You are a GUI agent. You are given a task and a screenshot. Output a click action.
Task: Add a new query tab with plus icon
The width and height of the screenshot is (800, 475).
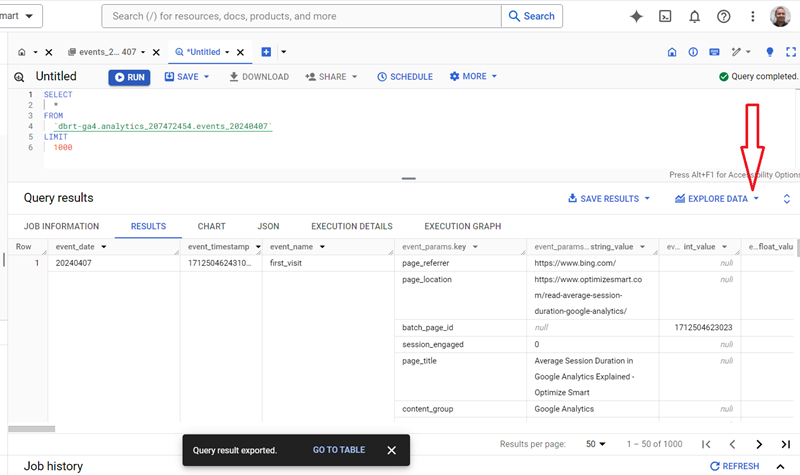coord(266,52)
